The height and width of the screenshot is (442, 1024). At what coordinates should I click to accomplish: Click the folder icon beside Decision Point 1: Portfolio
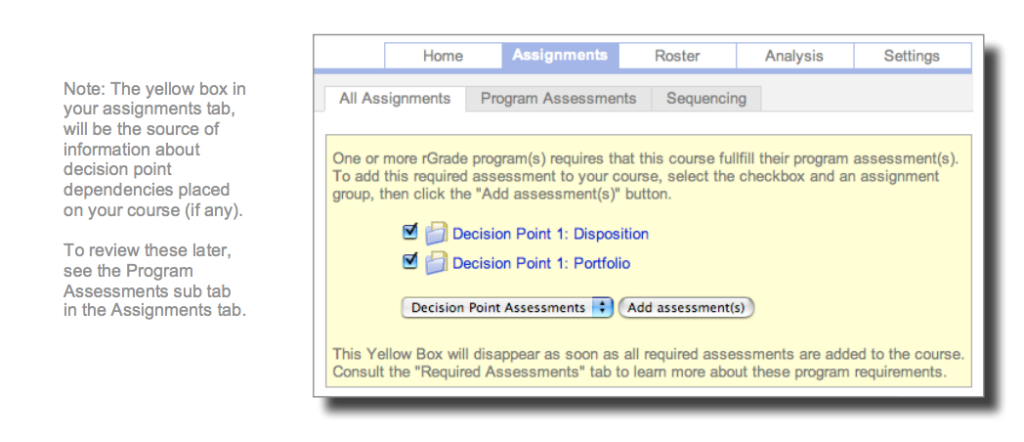click(x=438, y=264)
